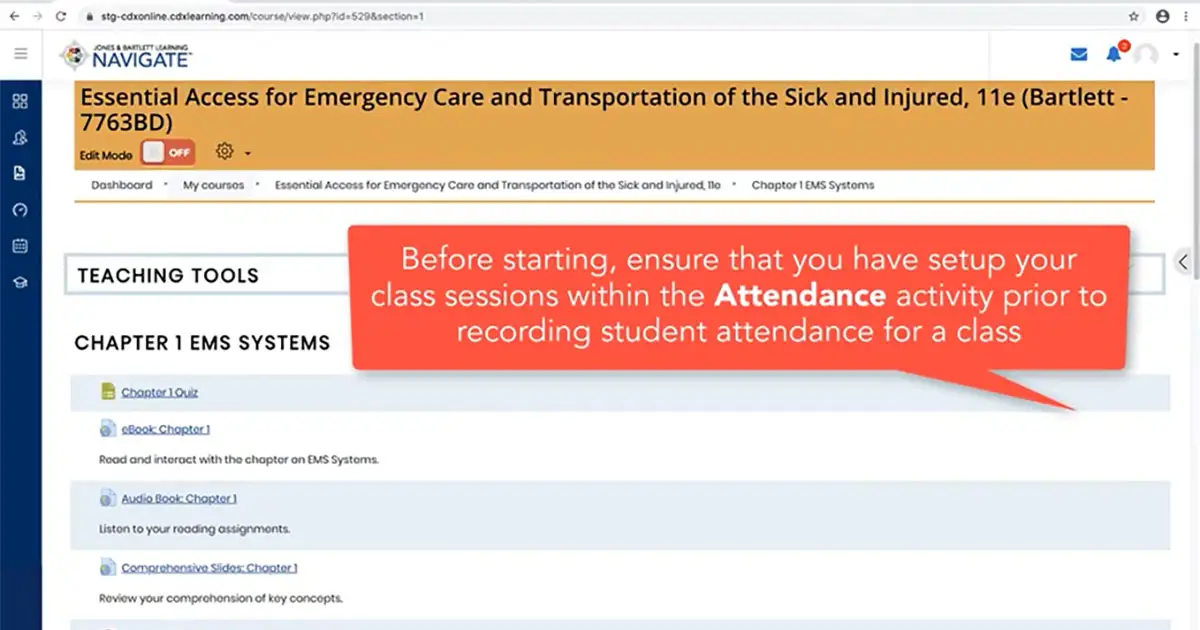Expand the user profile dropdown arrow
Viewport: 1200px width, 630px height.
pyautogui.click(x=1177, y=55)
